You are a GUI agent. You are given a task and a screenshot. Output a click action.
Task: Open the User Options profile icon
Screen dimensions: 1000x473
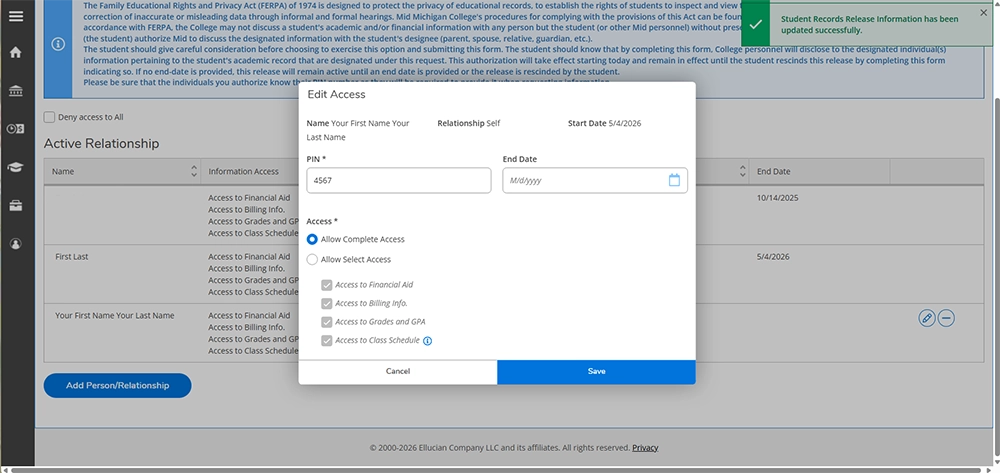pyautogui.click(x=16, y=244)
